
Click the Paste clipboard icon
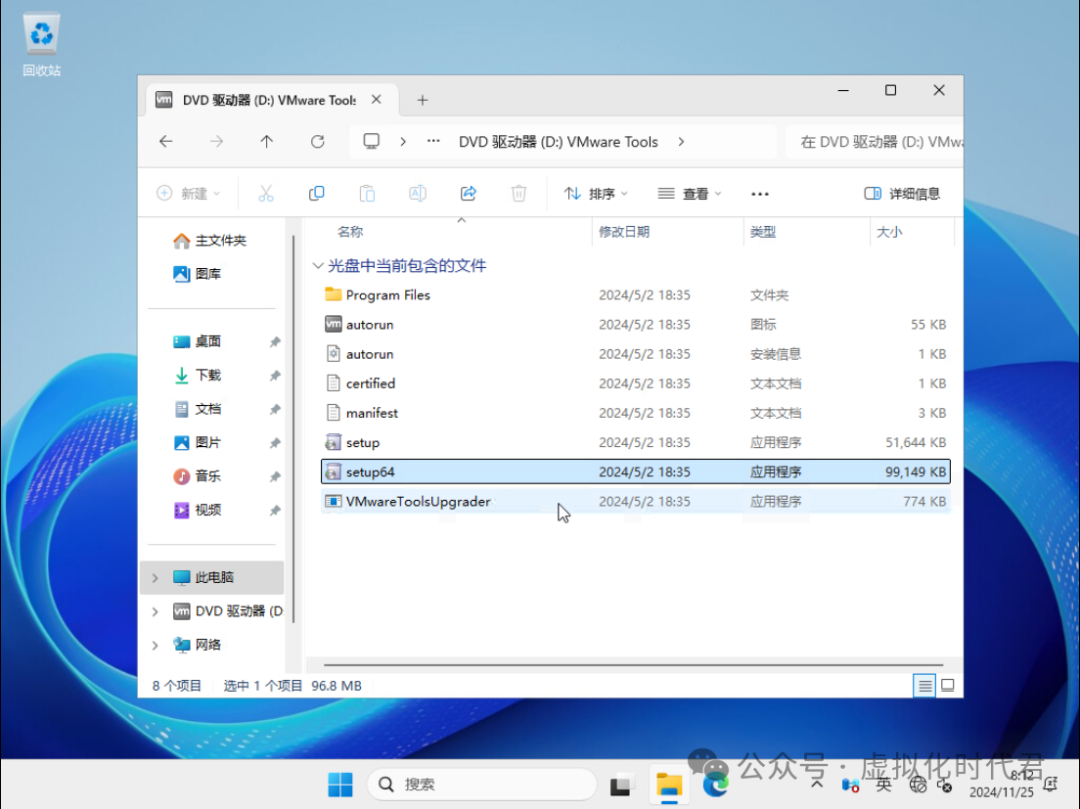pos(367,193)
